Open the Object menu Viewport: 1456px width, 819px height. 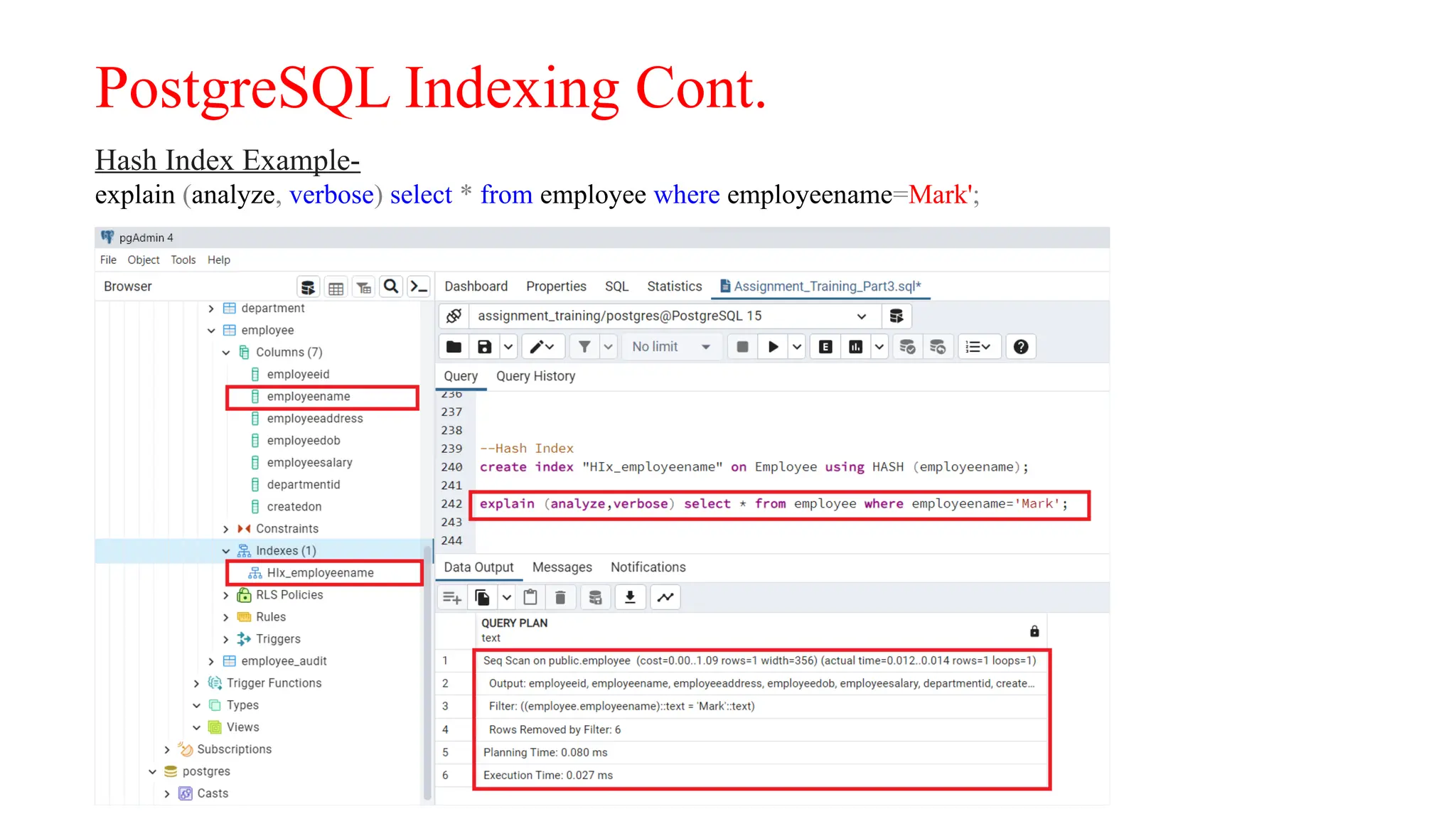coord(144,260)
